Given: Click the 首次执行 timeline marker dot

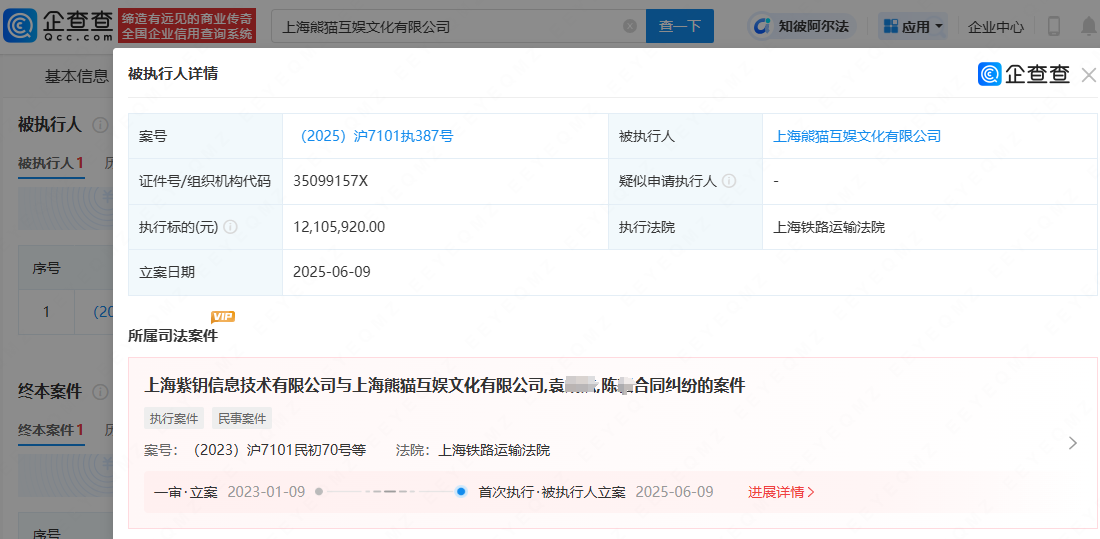Looking at the screenshot, I should click(461, 492).
